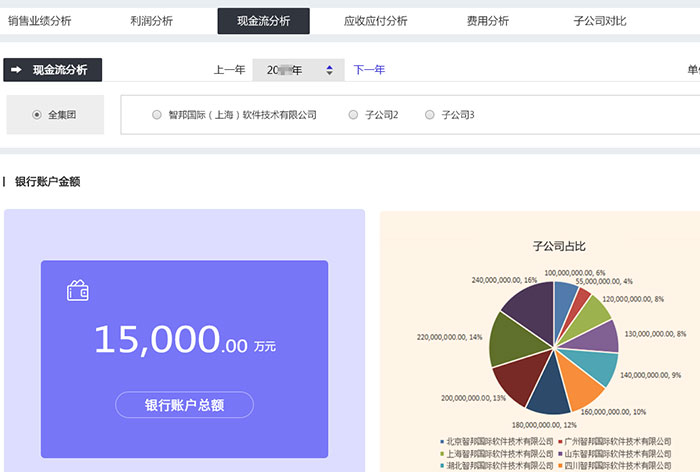Select 智邦国际（上海）软件技术有限公司 radio option
700x472 pixels.
click(x=157, y=115)
